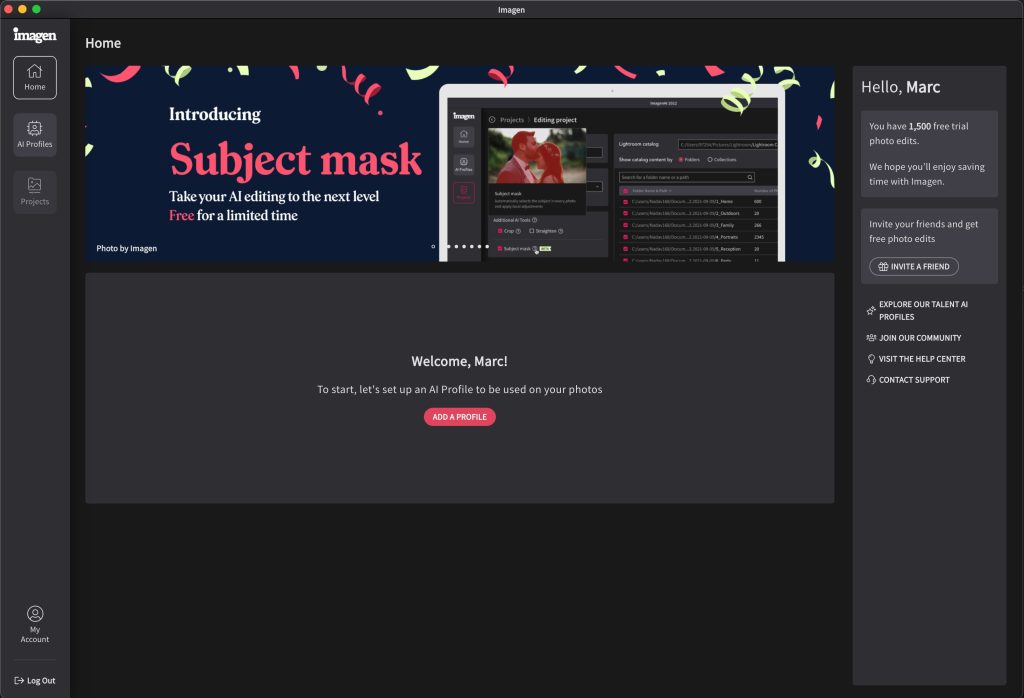The width and height of the screenshot is (1024, 698).
Task: Log Out of Imagen
Action: click(35, 680)
